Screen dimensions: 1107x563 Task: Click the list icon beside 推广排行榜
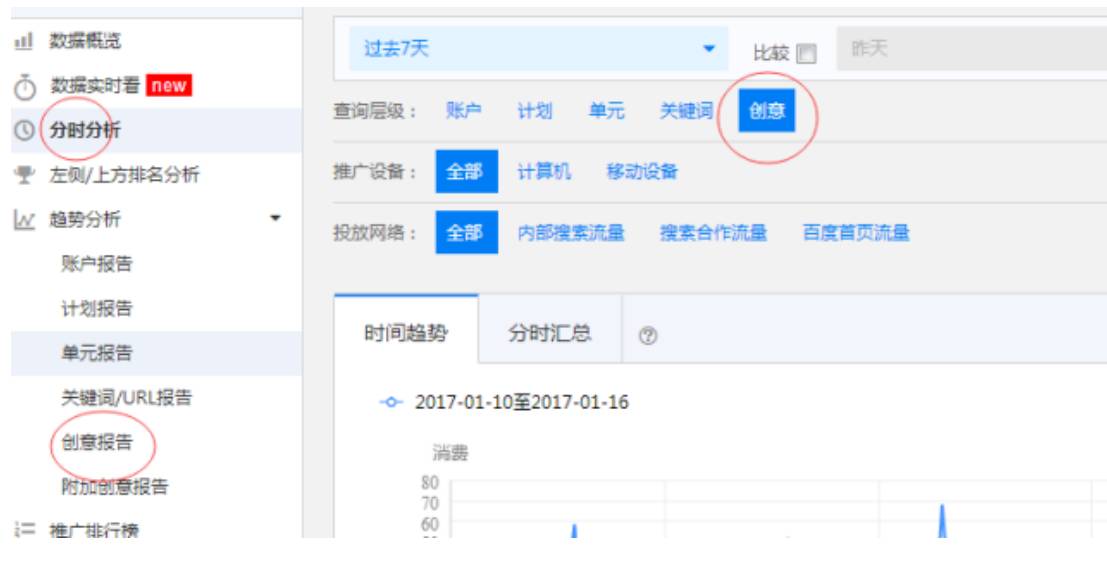(25, 530)
